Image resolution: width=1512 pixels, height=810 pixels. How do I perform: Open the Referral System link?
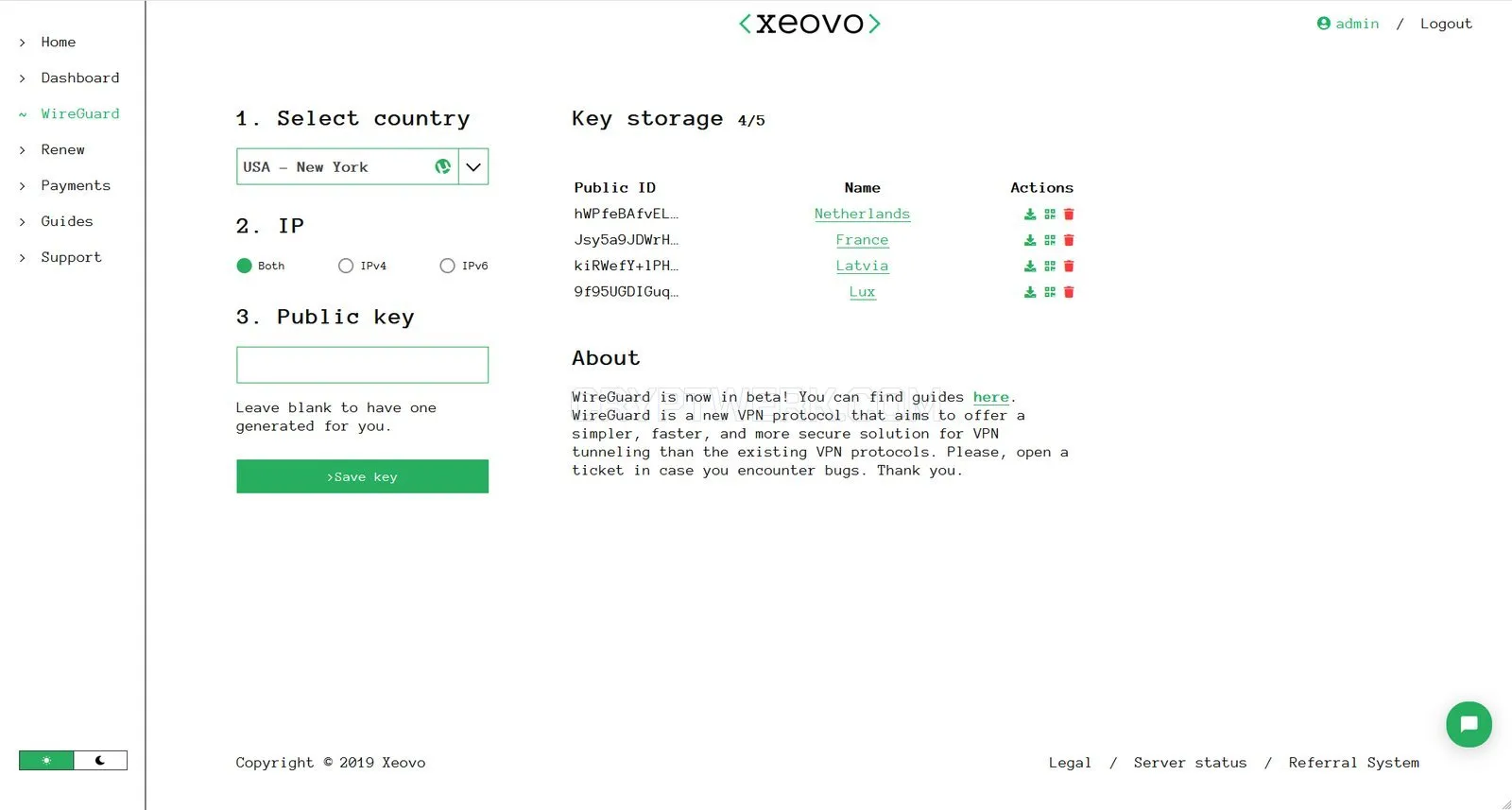coord(1353,763)
